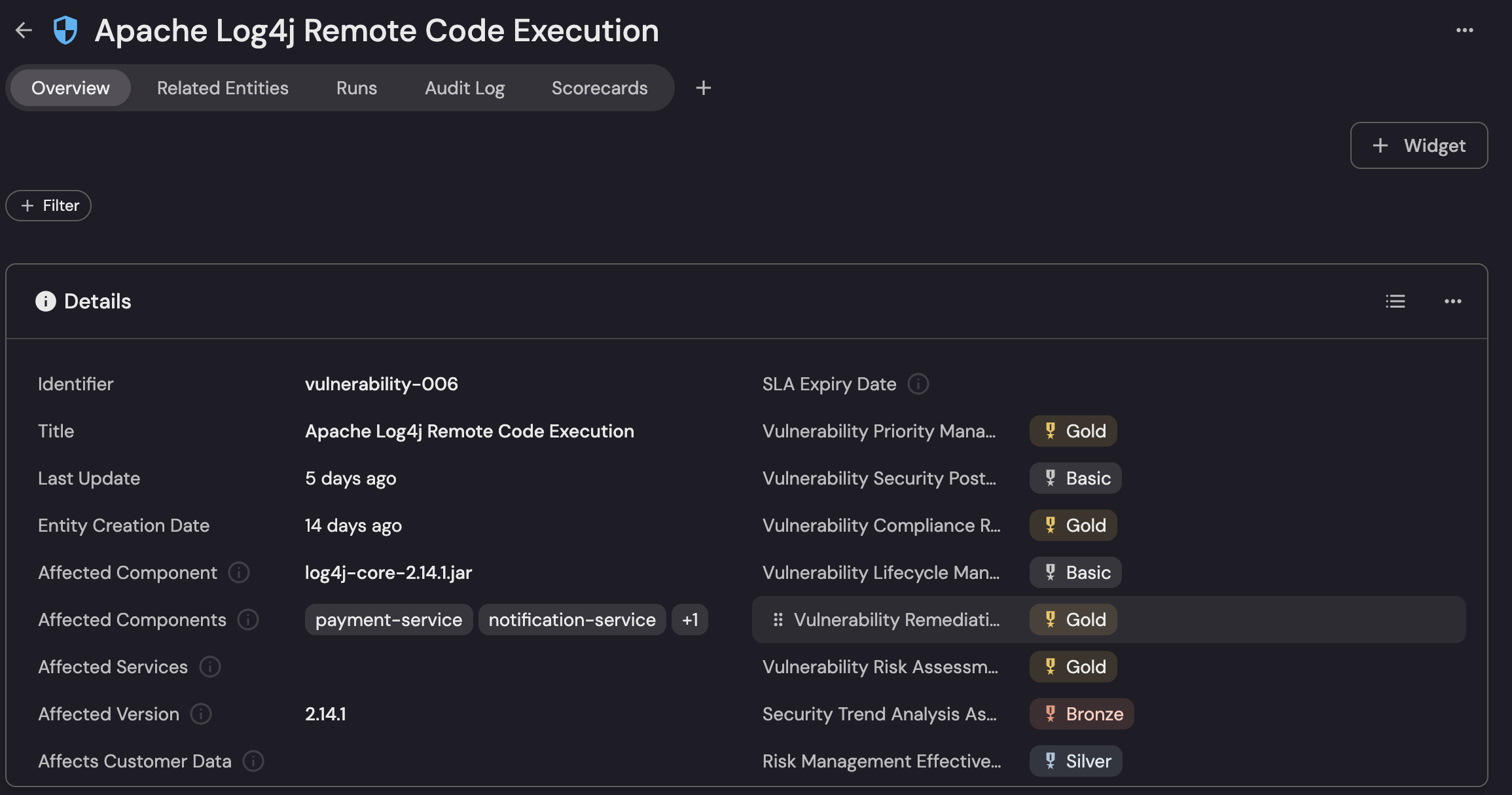Switch to the Related Entities tab

[222, 87]
